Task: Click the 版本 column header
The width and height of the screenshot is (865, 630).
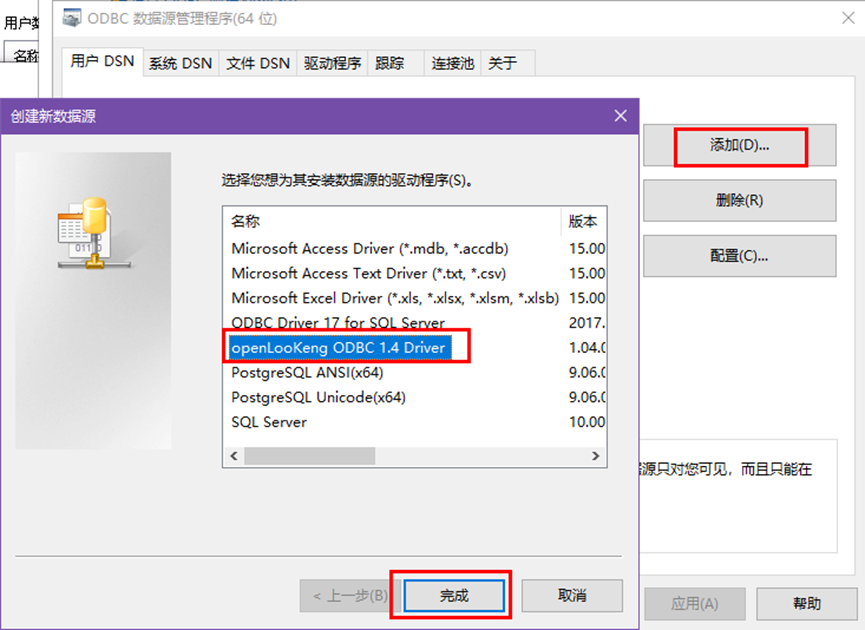Action: 584,222
